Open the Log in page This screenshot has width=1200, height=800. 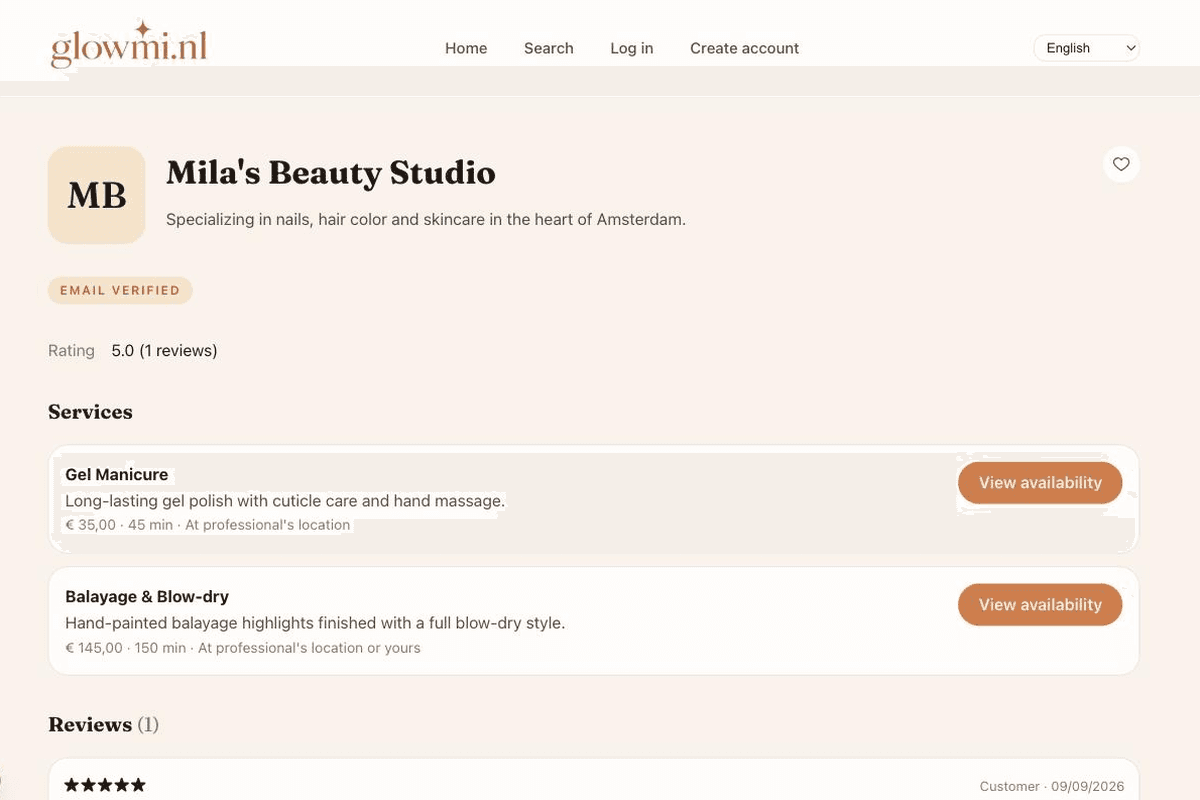(632, 48)
